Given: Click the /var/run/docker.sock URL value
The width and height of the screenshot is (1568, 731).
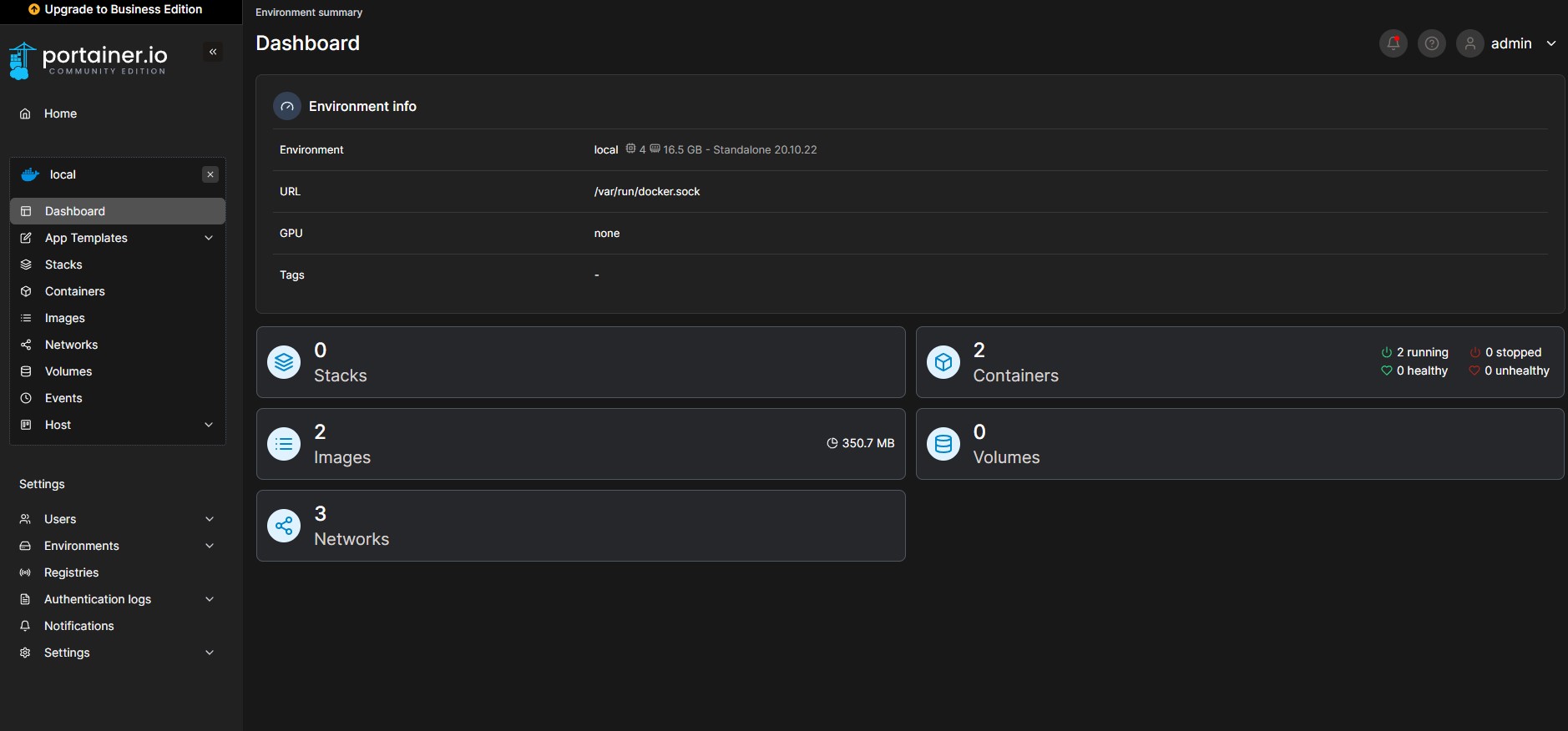Looking at the screenshot, I should click(647, 191).
